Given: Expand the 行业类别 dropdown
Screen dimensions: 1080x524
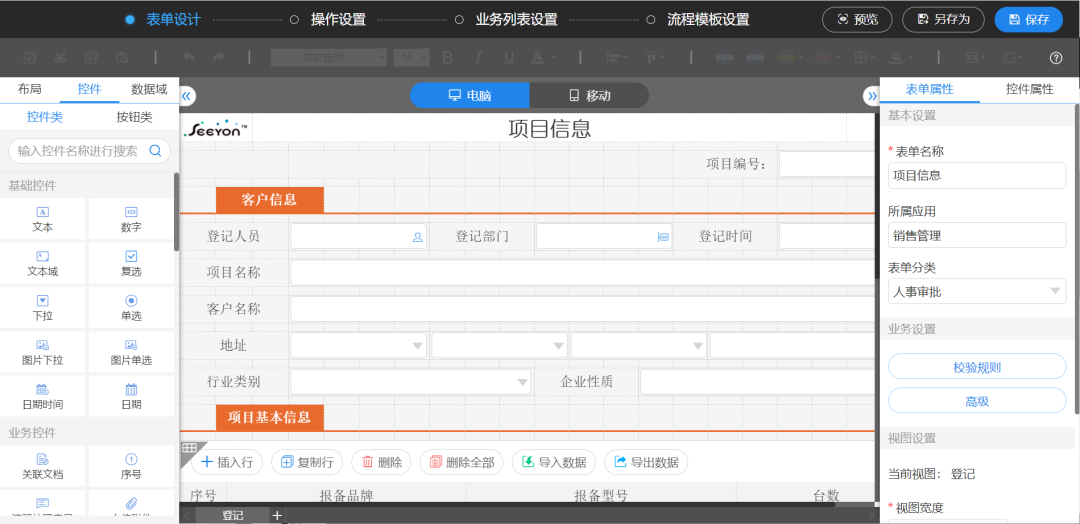Looking at the screenshot, I should click(x=410, y=382).
